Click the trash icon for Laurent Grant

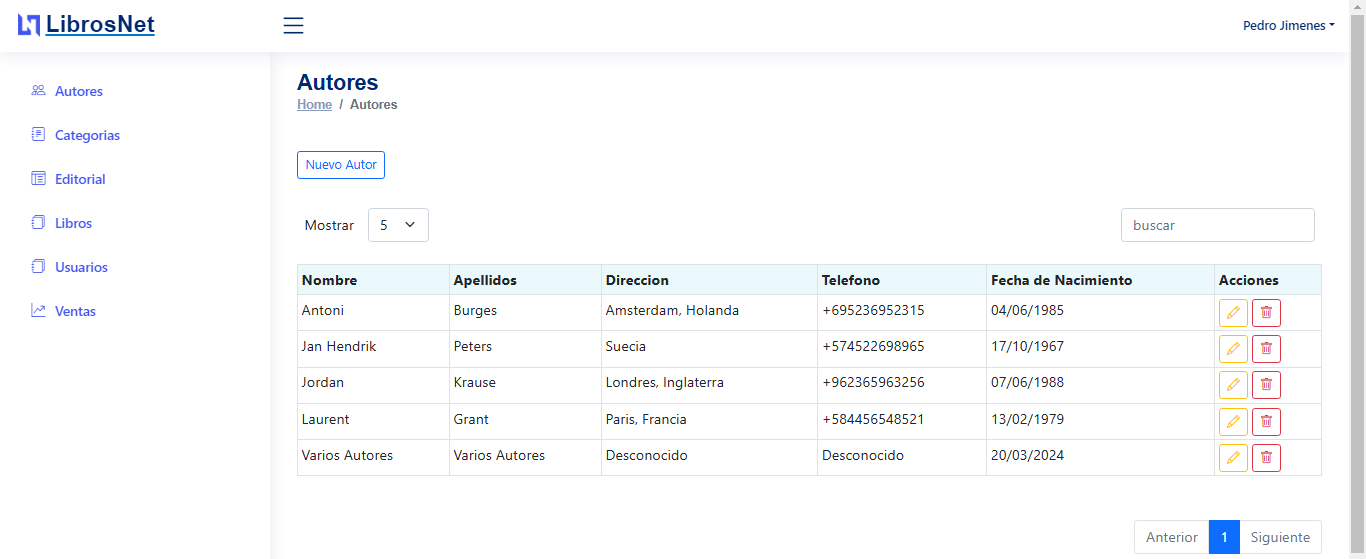point(1266,422)
